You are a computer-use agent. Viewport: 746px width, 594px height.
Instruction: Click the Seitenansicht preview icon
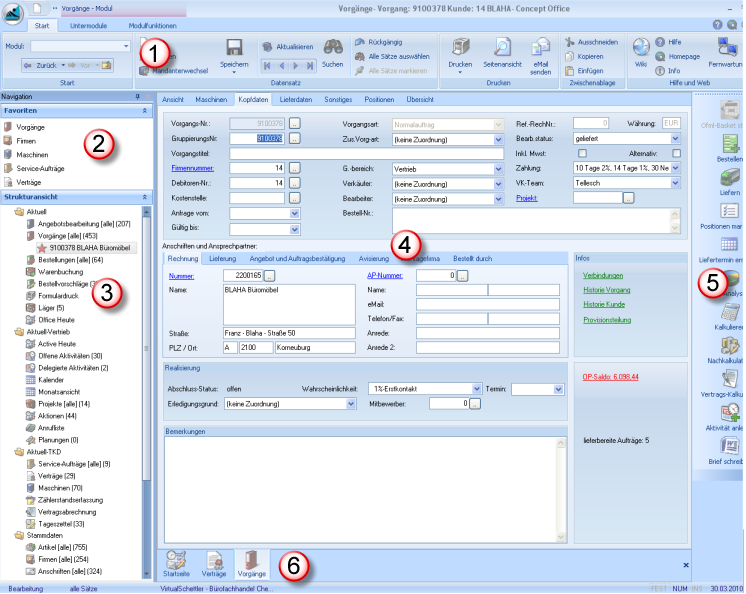504,47
